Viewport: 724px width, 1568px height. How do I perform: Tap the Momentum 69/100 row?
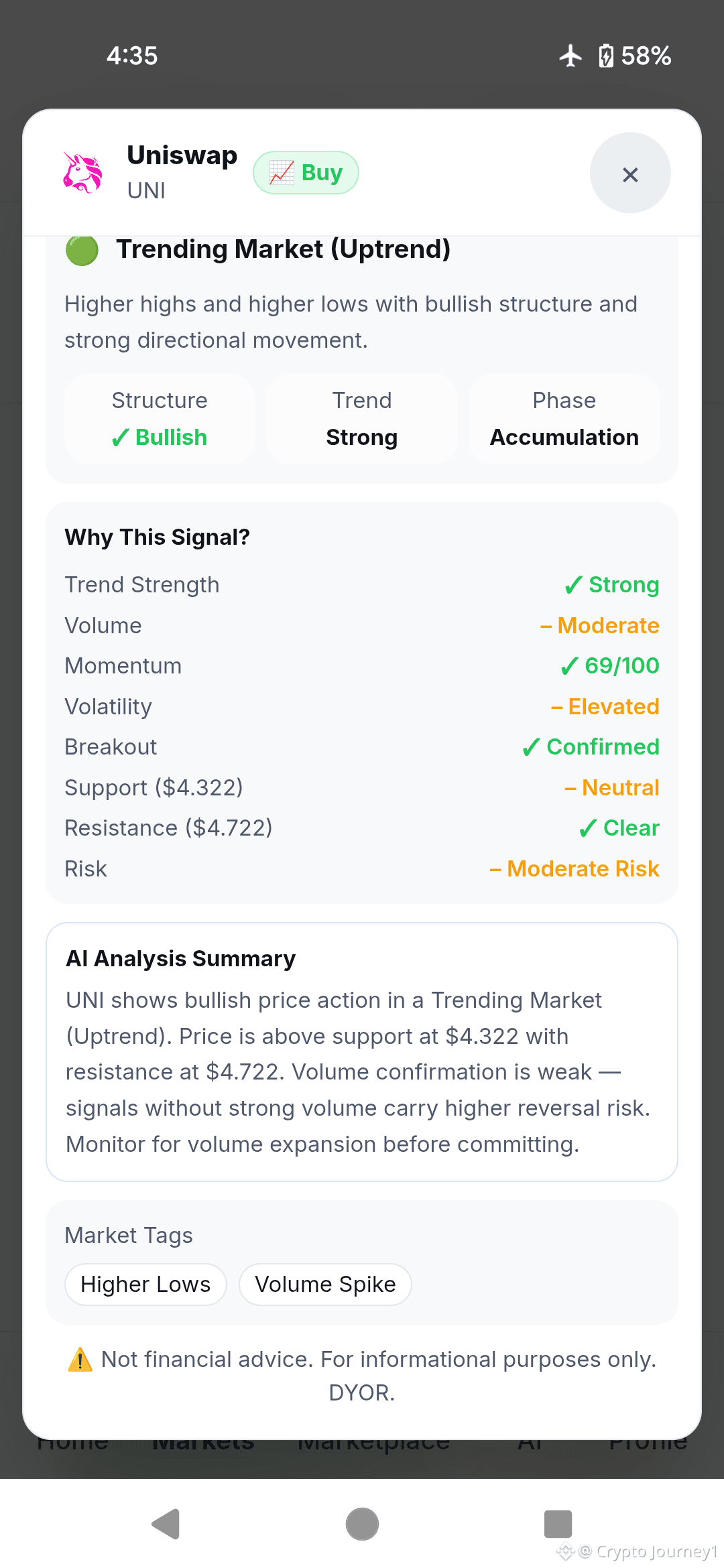pos(362,666)
